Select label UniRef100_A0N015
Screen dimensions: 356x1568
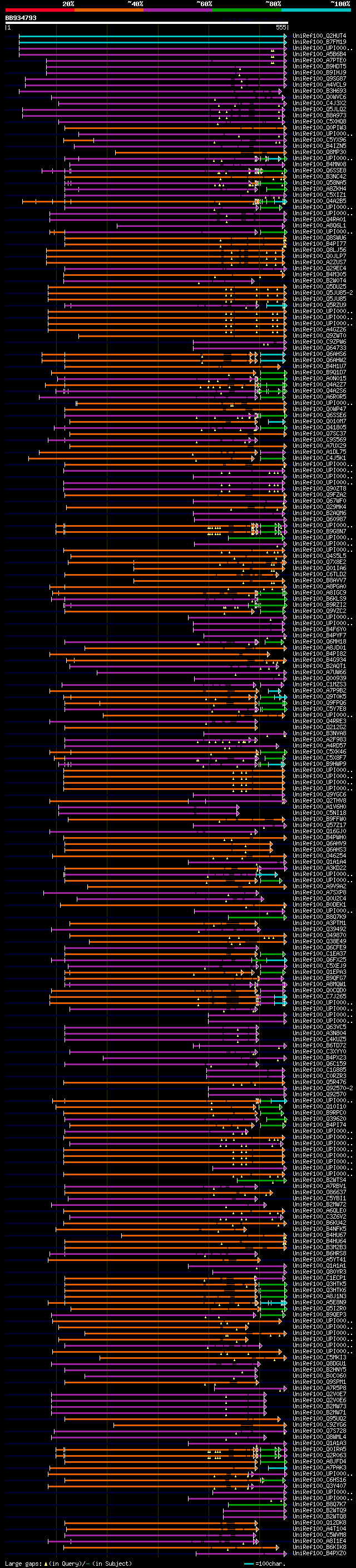(x=319, y=379)
